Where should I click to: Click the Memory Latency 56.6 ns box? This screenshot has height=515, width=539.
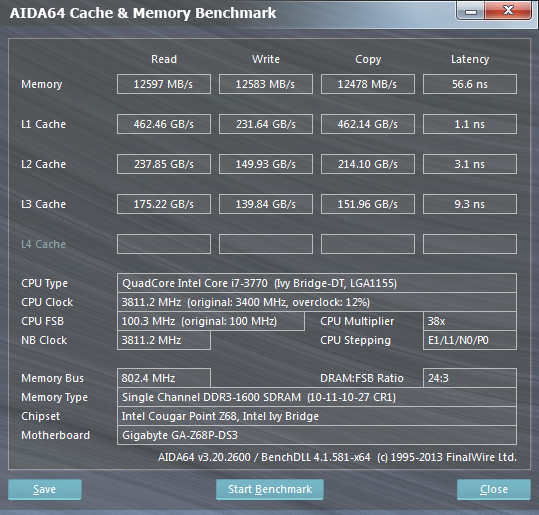point(470,84)
